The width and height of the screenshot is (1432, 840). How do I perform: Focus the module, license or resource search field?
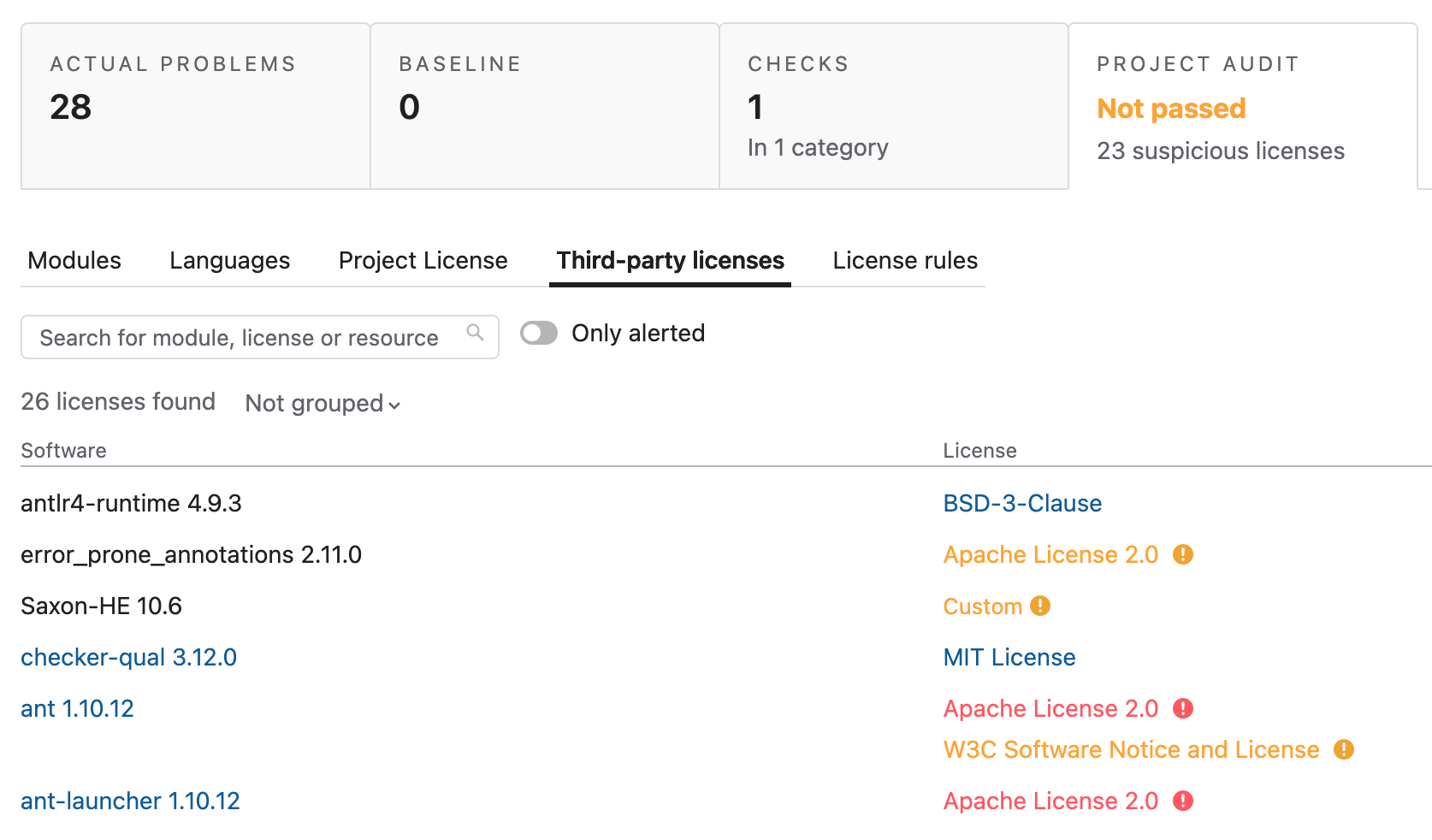pyautogui.click(x=260, y=337)
